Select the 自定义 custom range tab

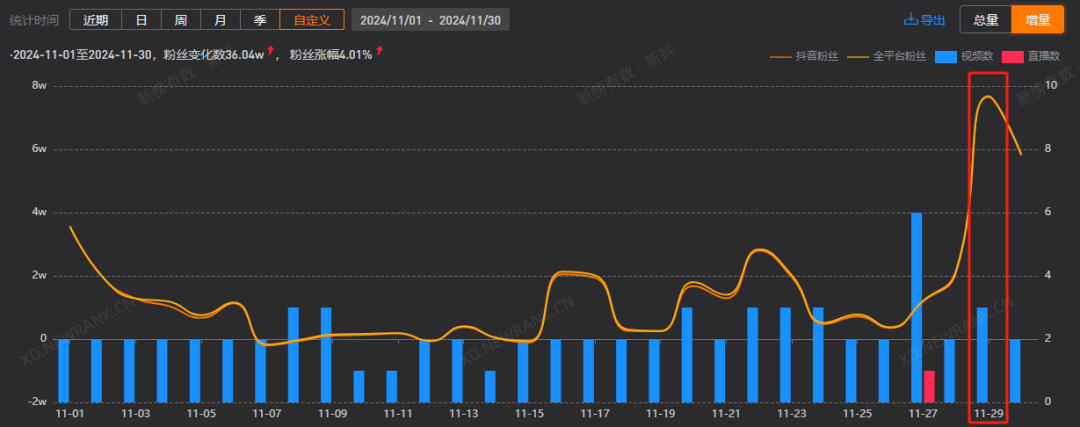click(312, 19)
